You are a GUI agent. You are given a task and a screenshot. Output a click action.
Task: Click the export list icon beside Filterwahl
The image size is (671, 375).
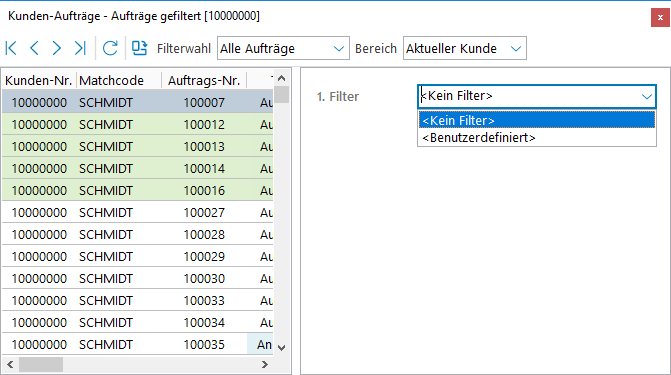[140, 48]
